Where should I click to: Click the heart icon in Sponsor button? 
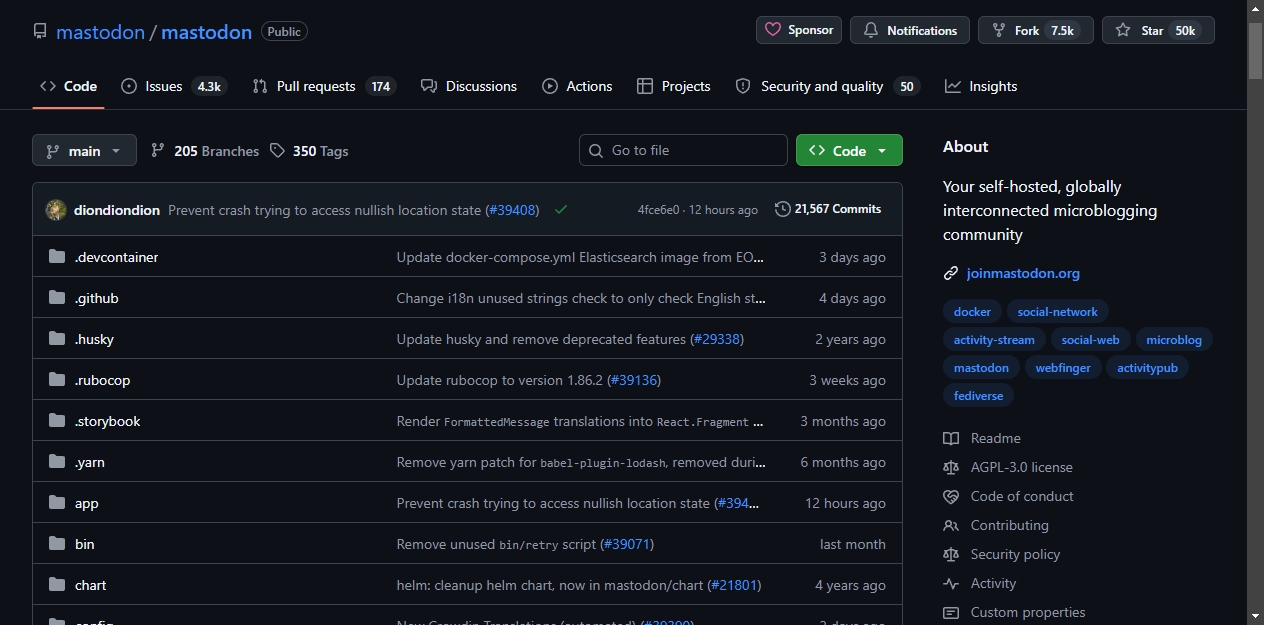pyautogui.click(x=773, y=30)
